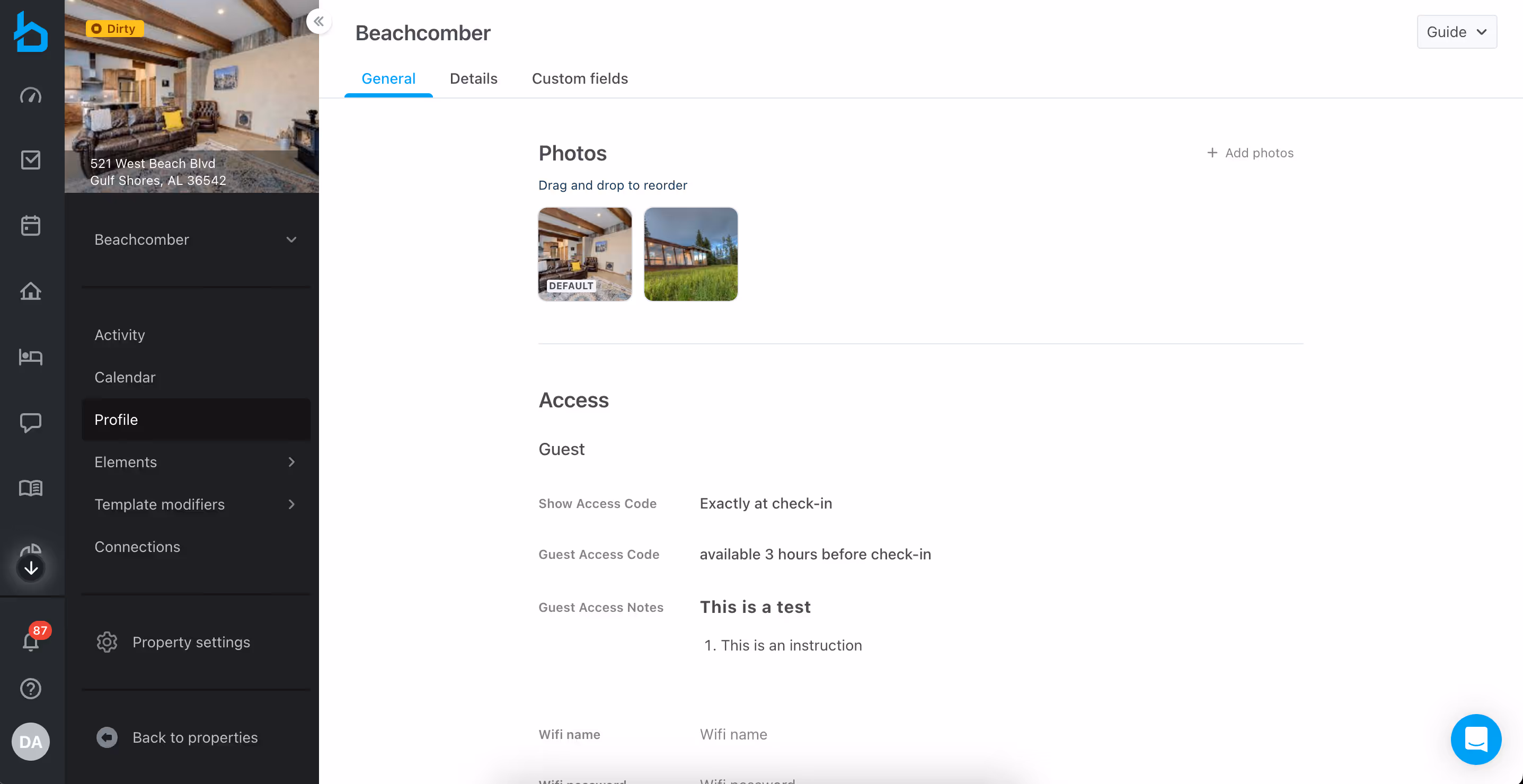The width and height of the screenshot is (1523, 784).
Task: Expand the Beachcomber property selector
Action: 195,239
